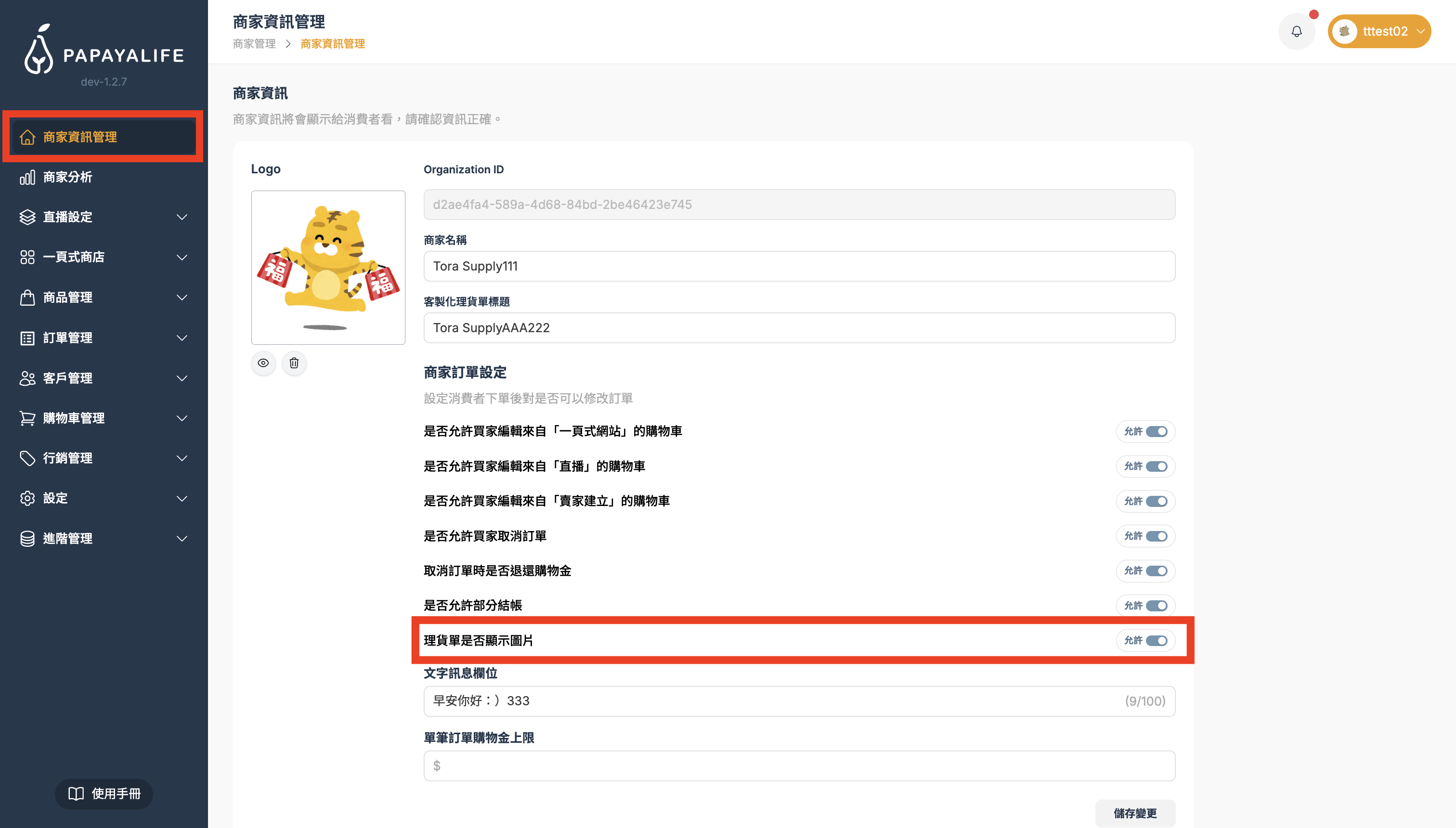The height and width of the screenshot is (828, 1456).
Task: Click the 行銷管理 tag icon
Action: [27, 458]
